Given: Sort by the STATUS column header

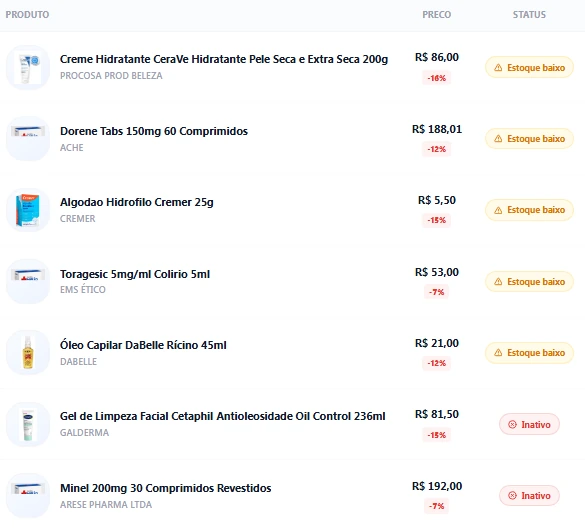Looking at the screenshot, I should pyautogui.click(x=529, y=15).
